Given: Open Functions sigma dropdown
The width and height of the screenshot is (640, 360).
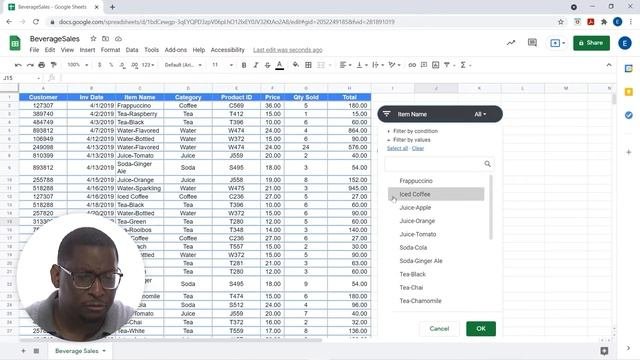Looking at the screenshot, I should [x=466, y=65].
